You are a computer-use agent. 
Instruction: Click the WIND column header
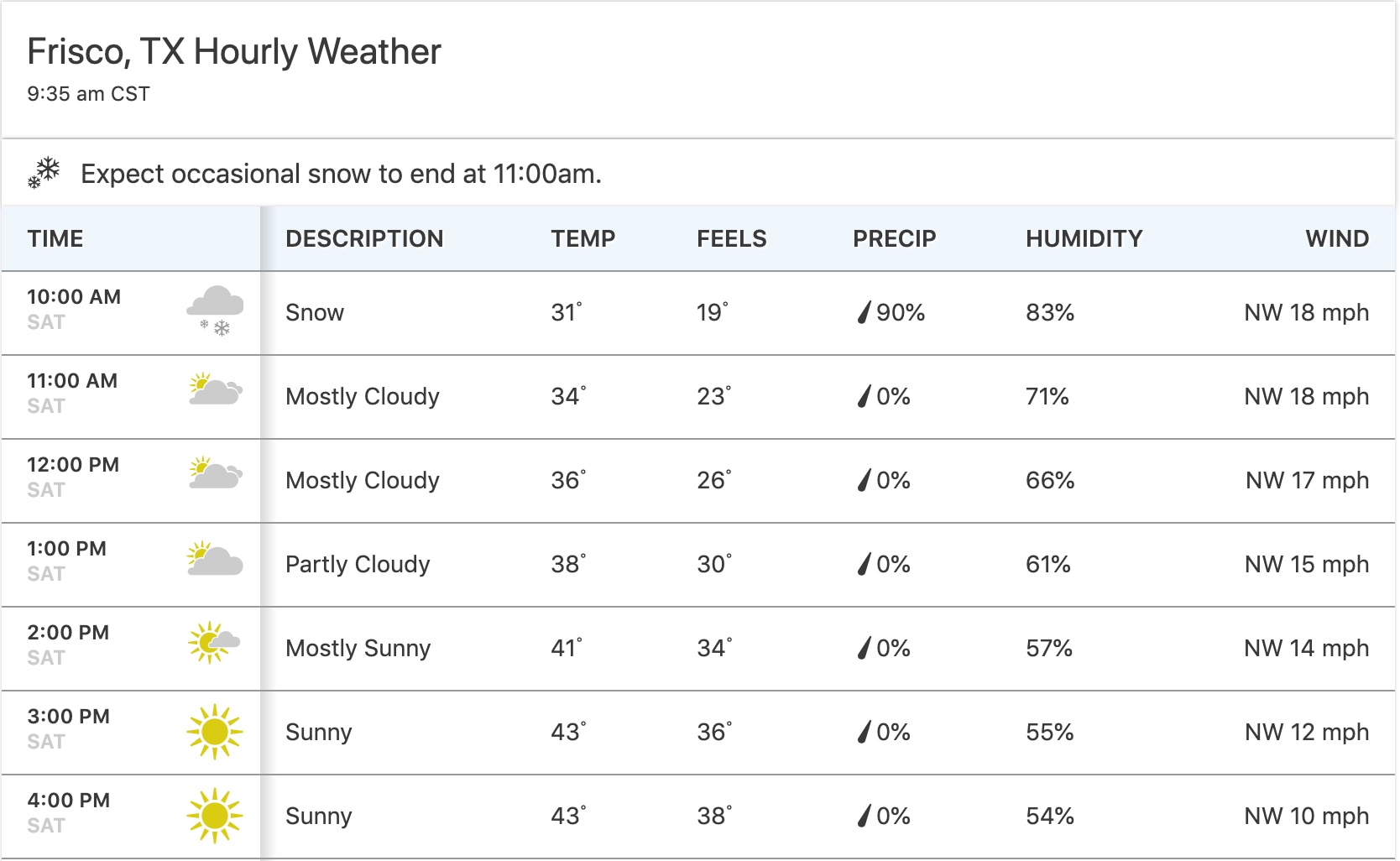click(x=1337, y=239)
